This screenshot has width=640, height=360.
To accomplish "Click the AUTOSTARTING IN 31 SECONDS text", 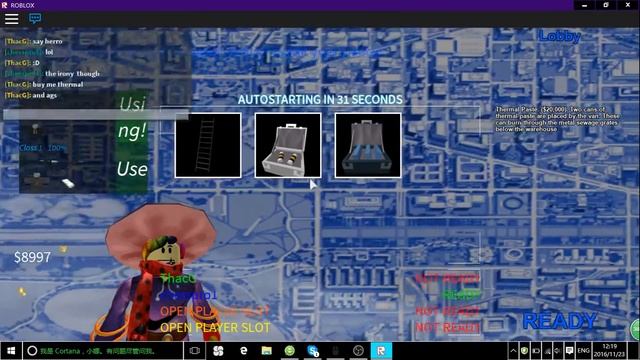I will [320, 100].
